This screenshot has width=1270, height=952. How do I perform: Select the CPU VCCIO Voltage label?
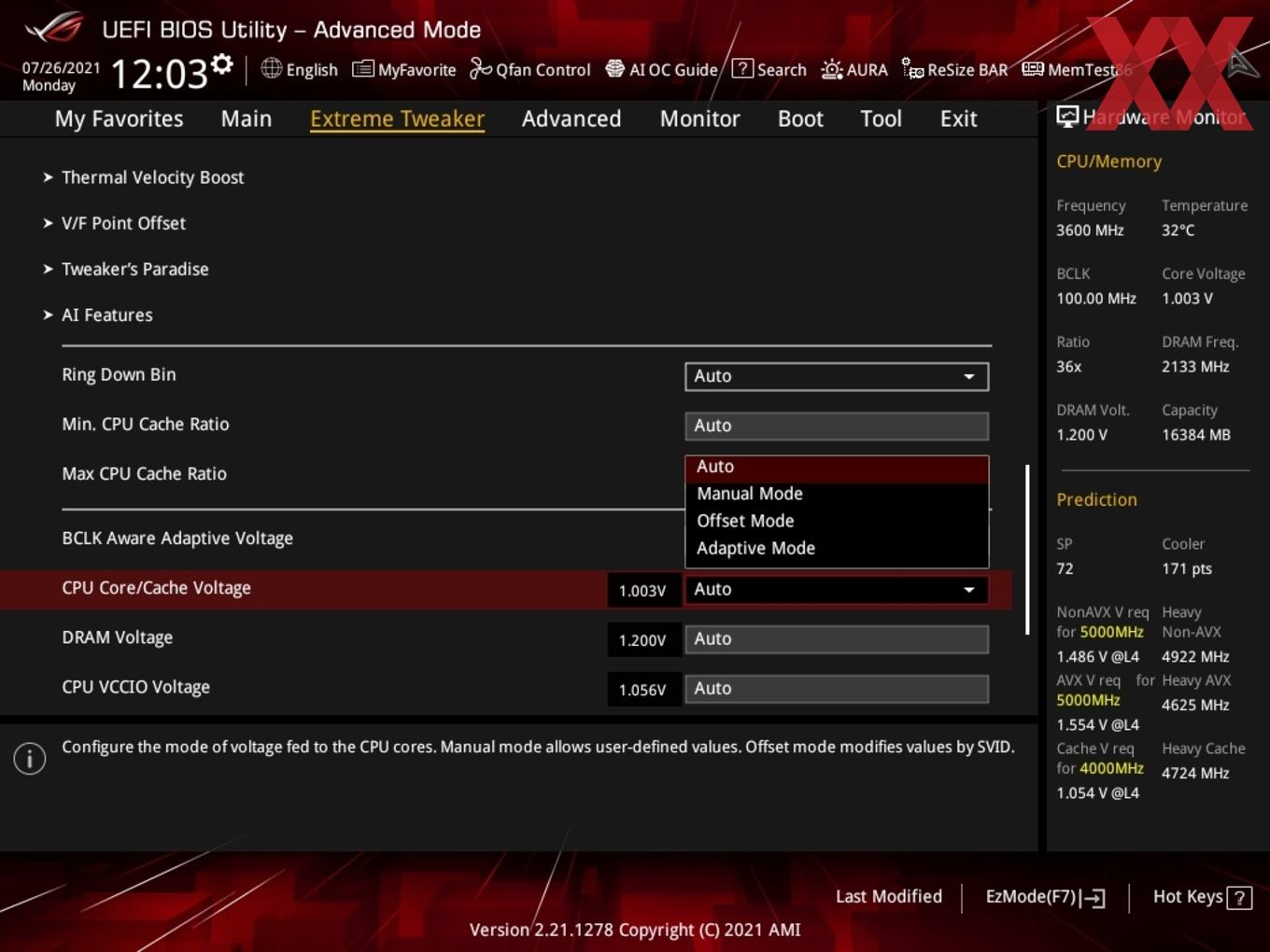click(x=135, y=687)
